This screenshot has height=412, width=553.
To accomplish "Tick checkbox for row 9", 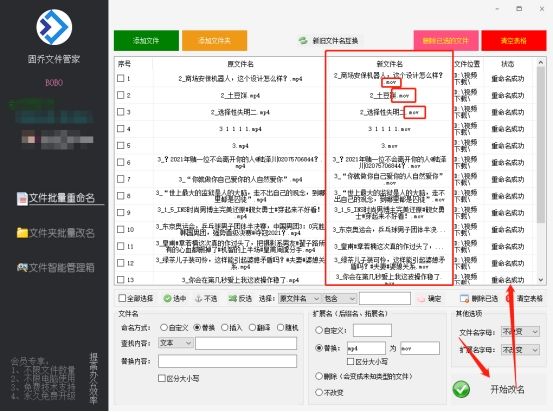I will click(x=121, y=212).
